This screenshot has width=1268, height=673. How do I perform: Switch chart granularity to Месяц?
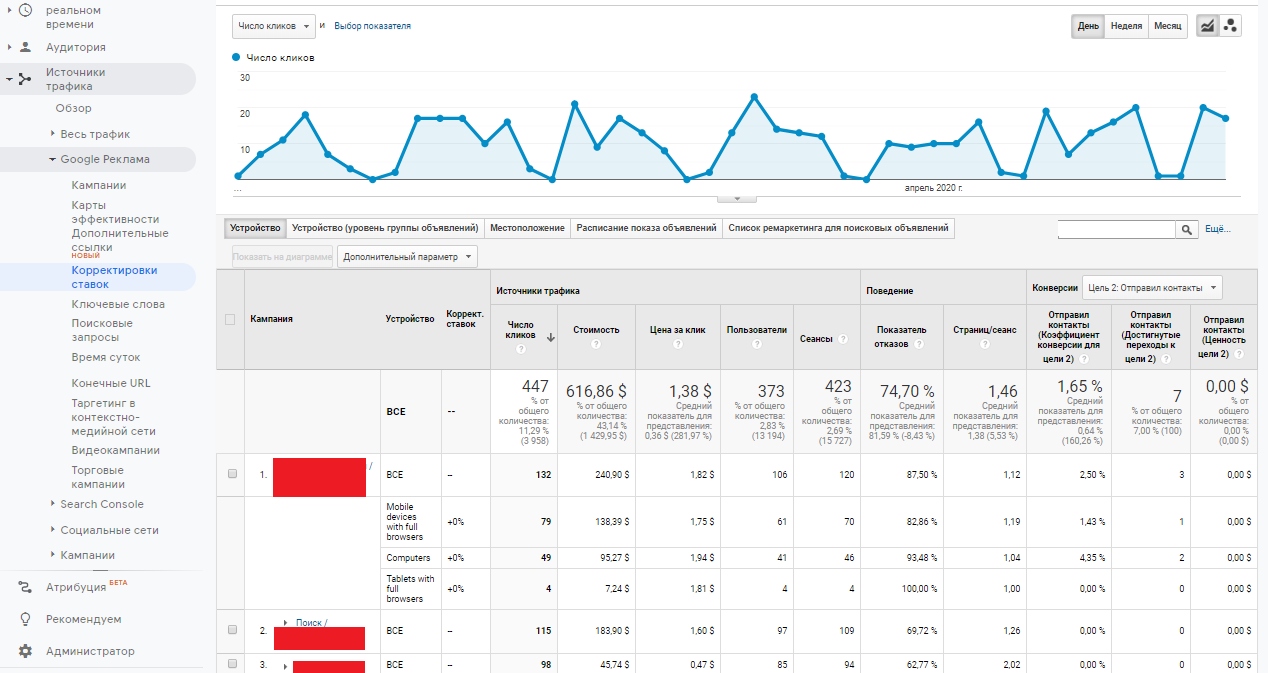coord(1167,26)
